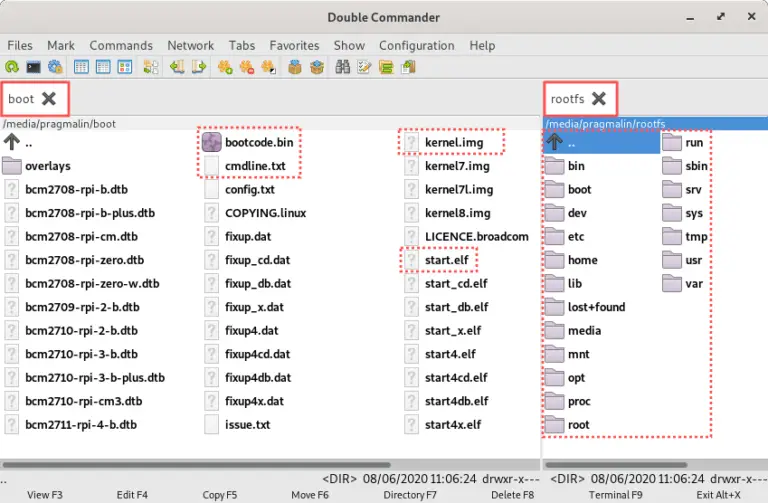The image size is (768, 503).
Task: Click Extract files open-box icon
Action: (317, 67)
